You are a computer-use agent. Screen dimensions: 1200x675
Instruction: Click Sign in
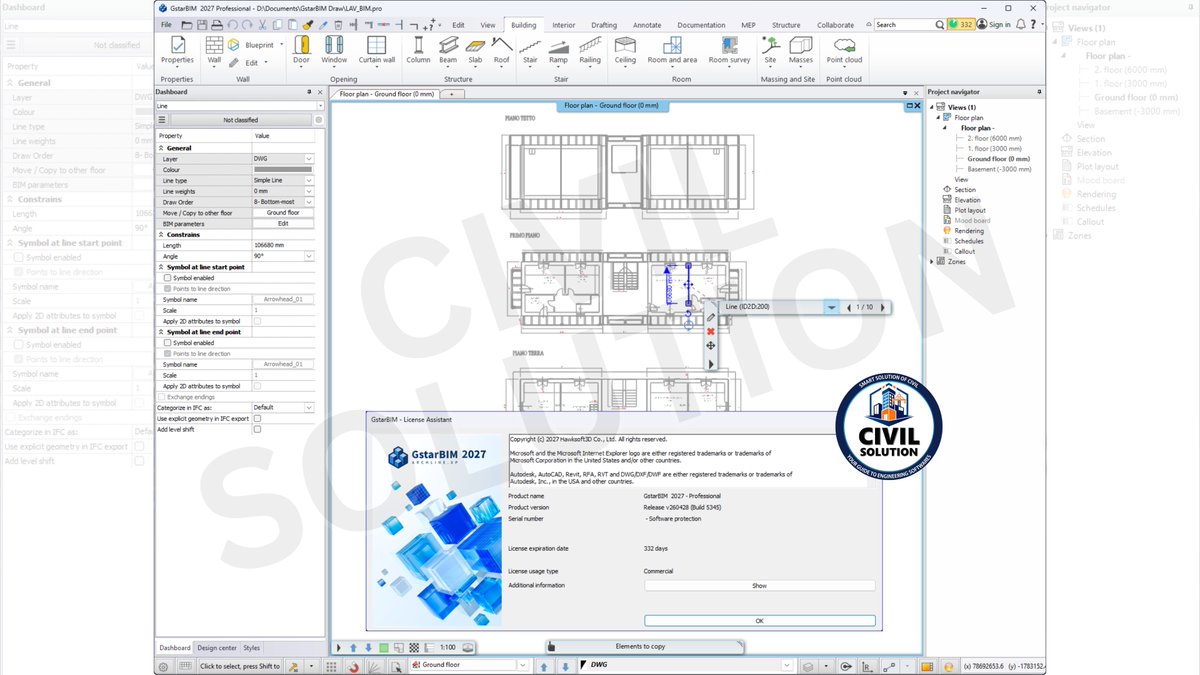tap(999, 24)
